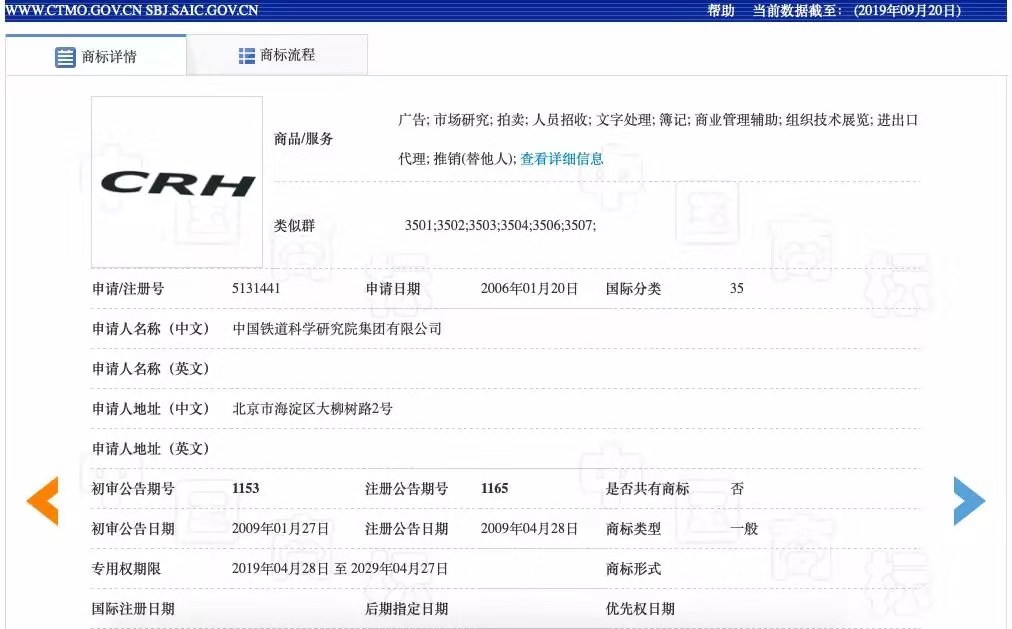Screen dimensions: 1012x629
Task: Click the 申请/注册号 label
Action: (128, 289)
